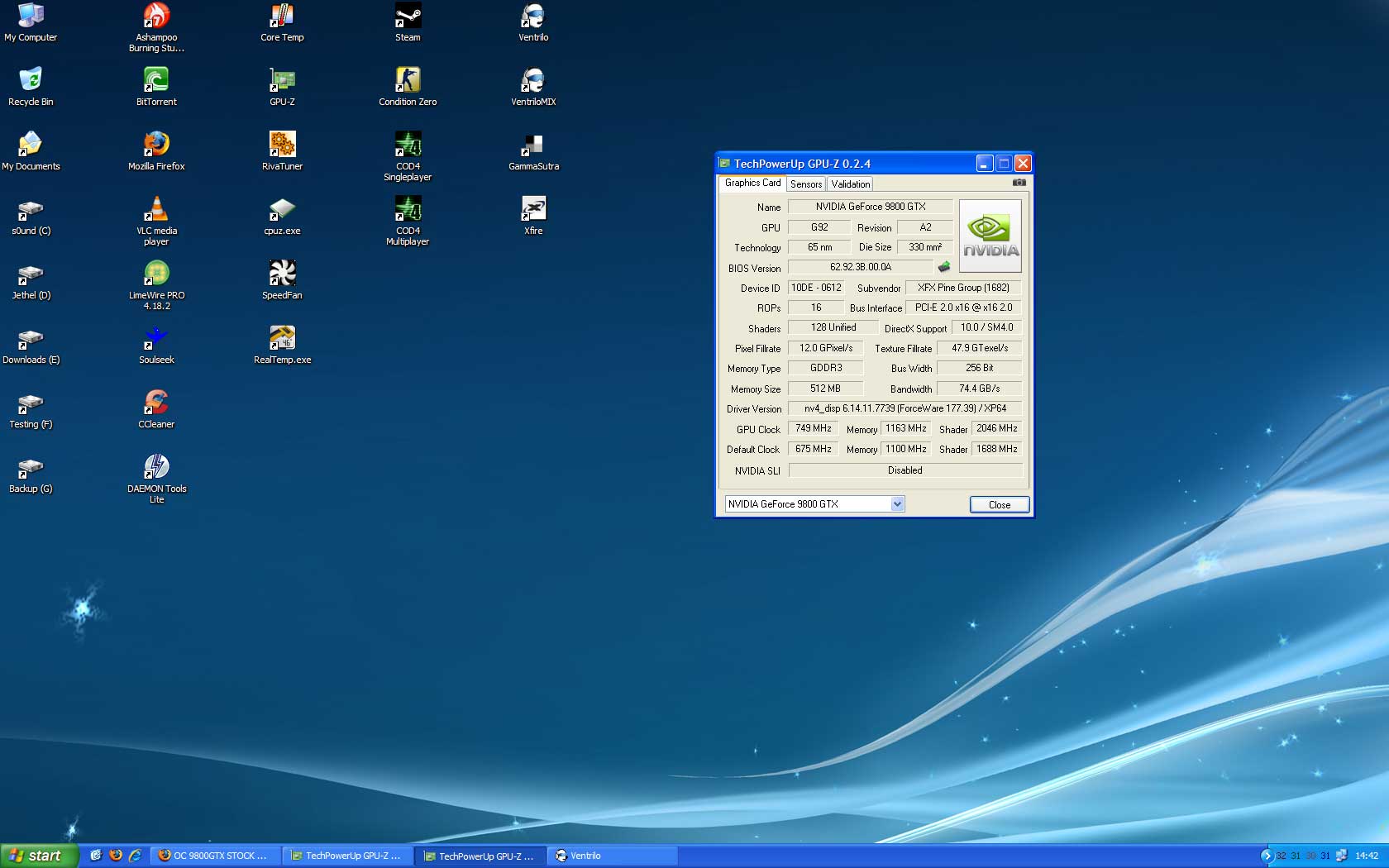Open the Windows start menu
This screenshot has width=1389, height=868.
tap(39, 856)
